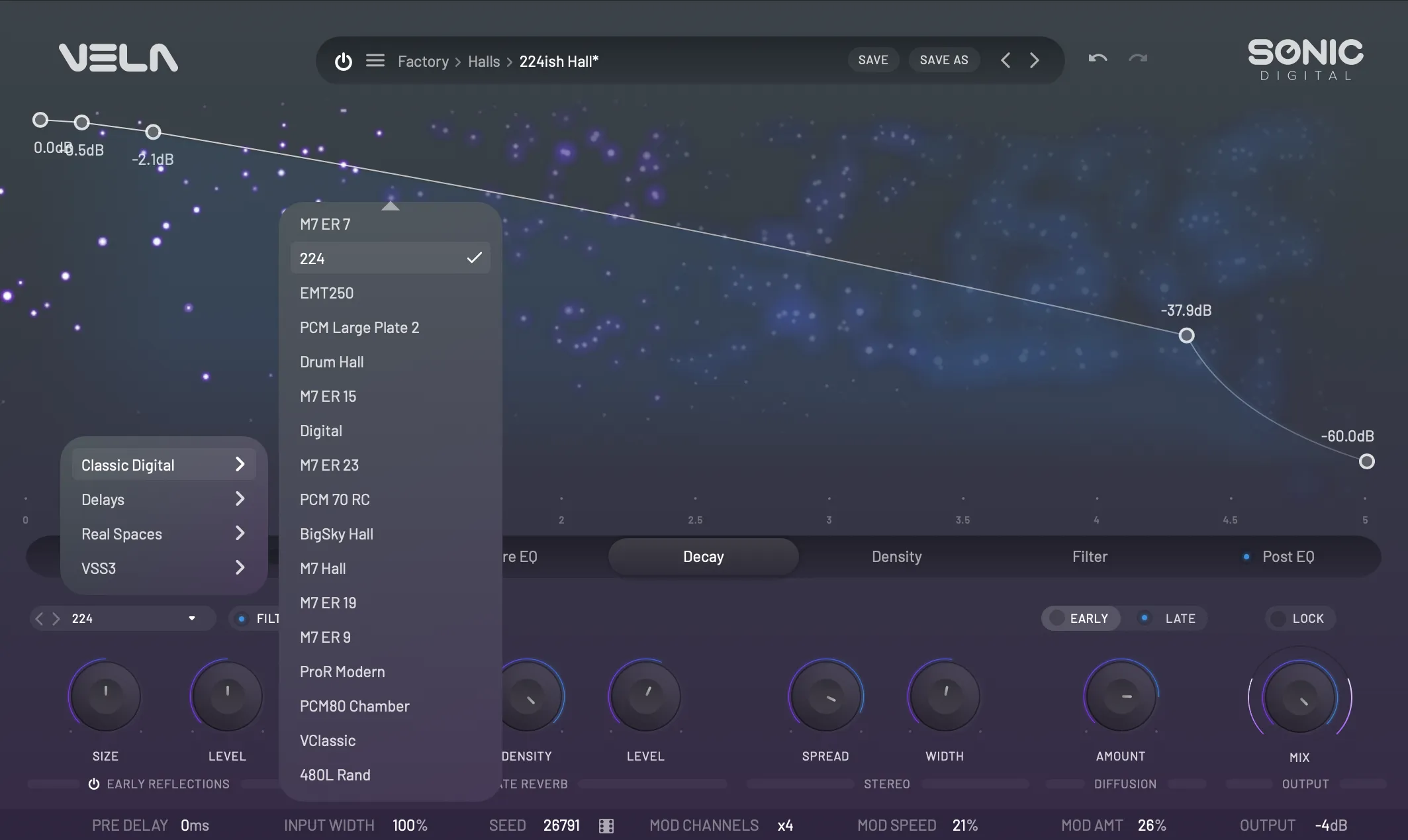
Task: Select the -60.0dB decay curve node
Action: click(x=1367, y=461)
